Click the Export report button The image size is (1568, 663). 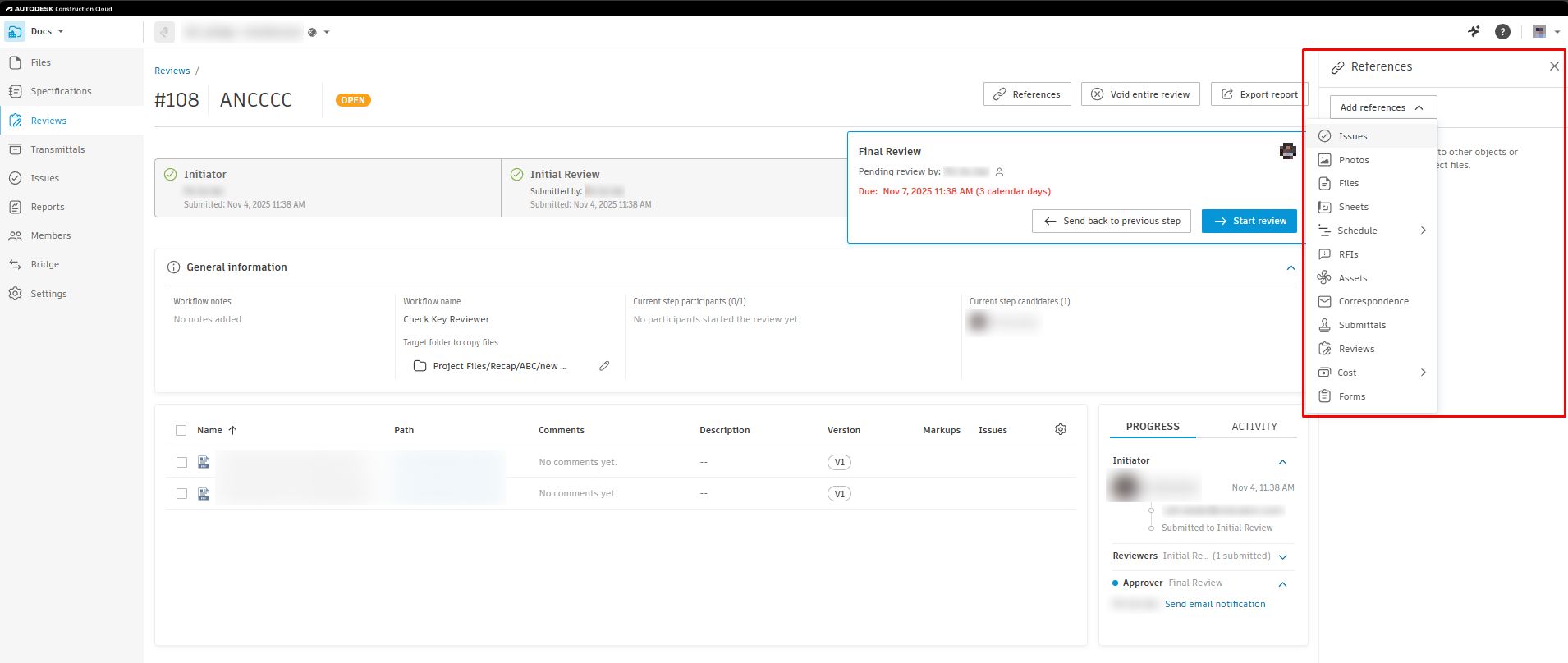(x=1259, y=94)
